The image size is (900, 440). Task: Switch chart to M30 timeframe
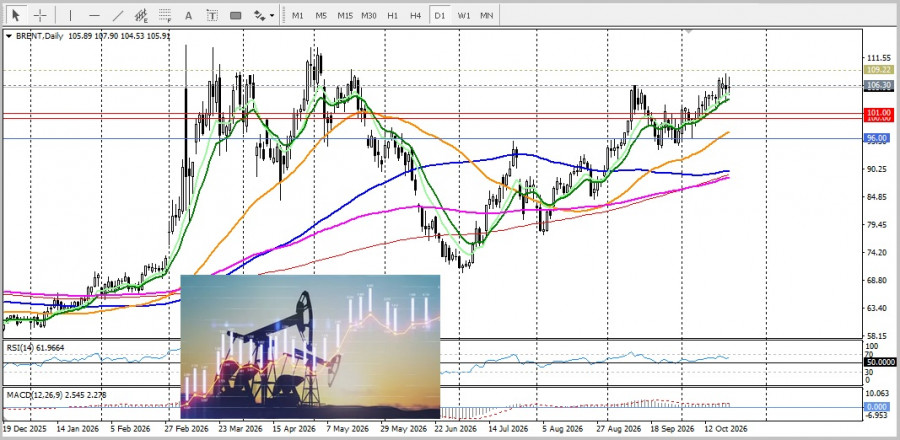pyautogui.click(x=368, y=16)
